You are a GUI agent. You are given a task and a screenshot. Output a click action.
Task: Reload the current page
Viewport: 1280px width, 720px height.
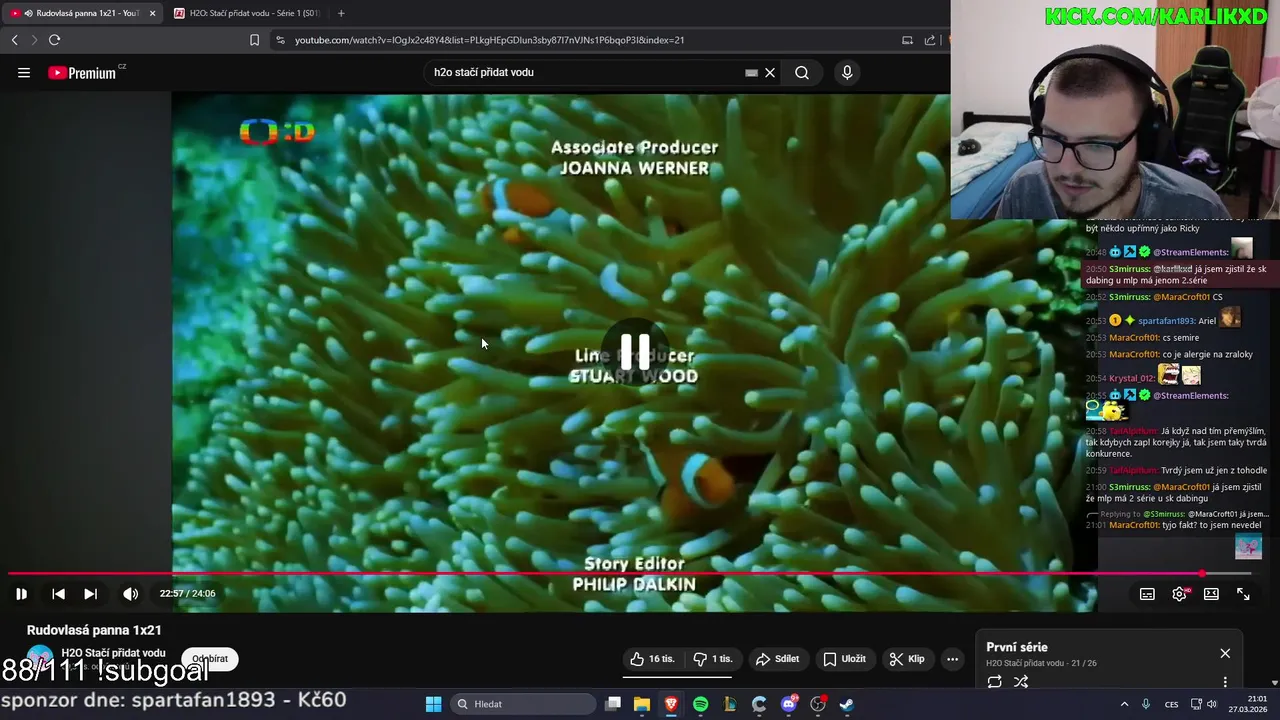click(x=54, y=40)
